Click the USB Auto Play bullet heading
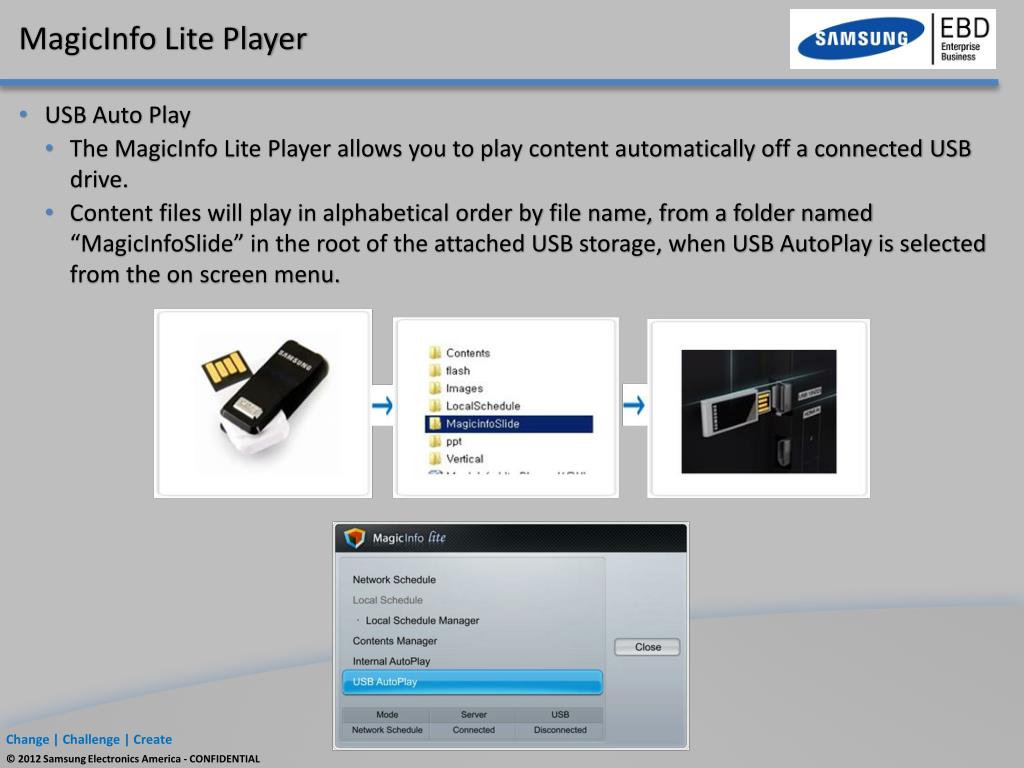This screenshot has width=1024, height=768. (x=118, y=115)
